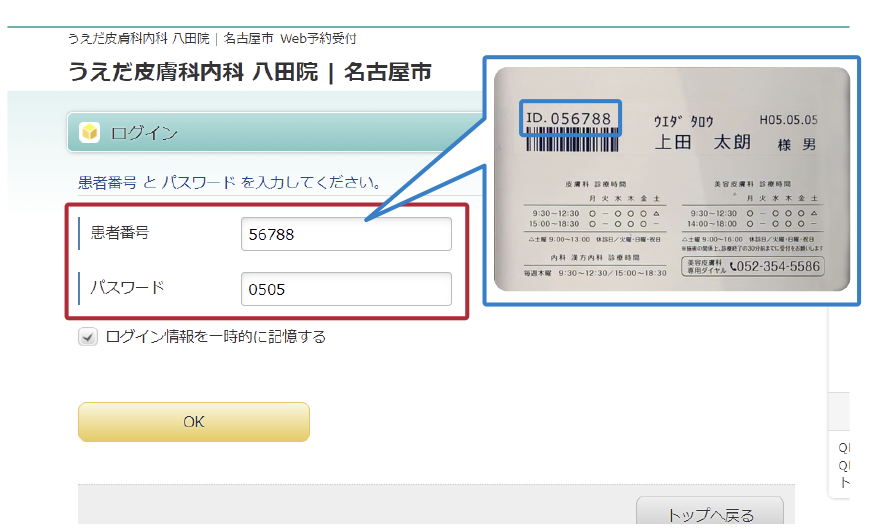869x532 pixels.
Task: Click the instruction text 患者番号 と パスワード を入力してください
Action: pos(229,182)
